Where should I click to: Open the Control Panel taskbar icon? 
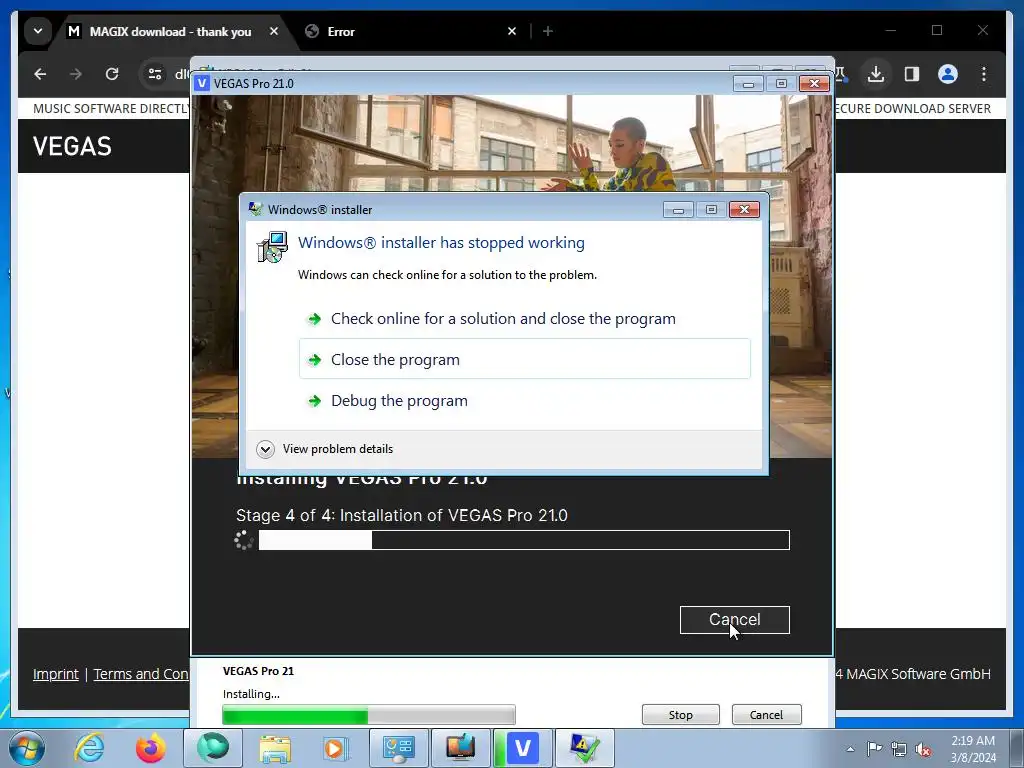pyautogui.click(x=398, y=748)
